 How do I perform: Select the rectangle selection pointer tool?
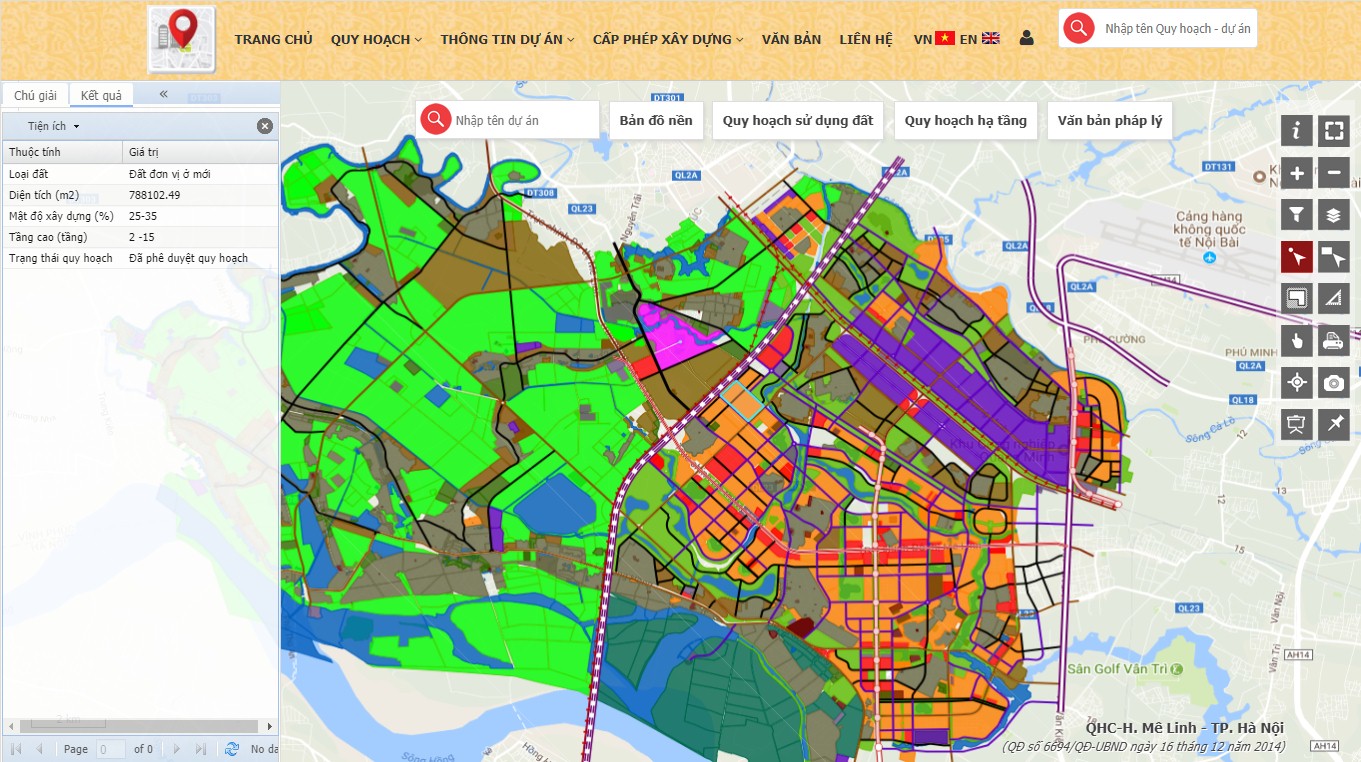tap(1334, 257)
